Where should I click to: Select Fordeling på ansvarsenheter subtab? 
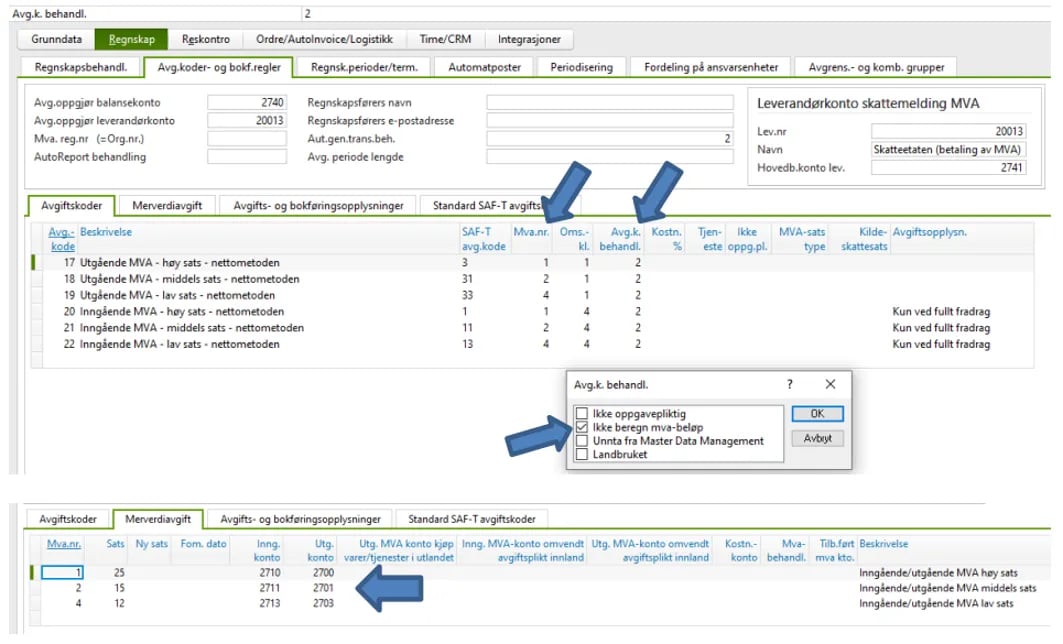(x=711, y=67)
